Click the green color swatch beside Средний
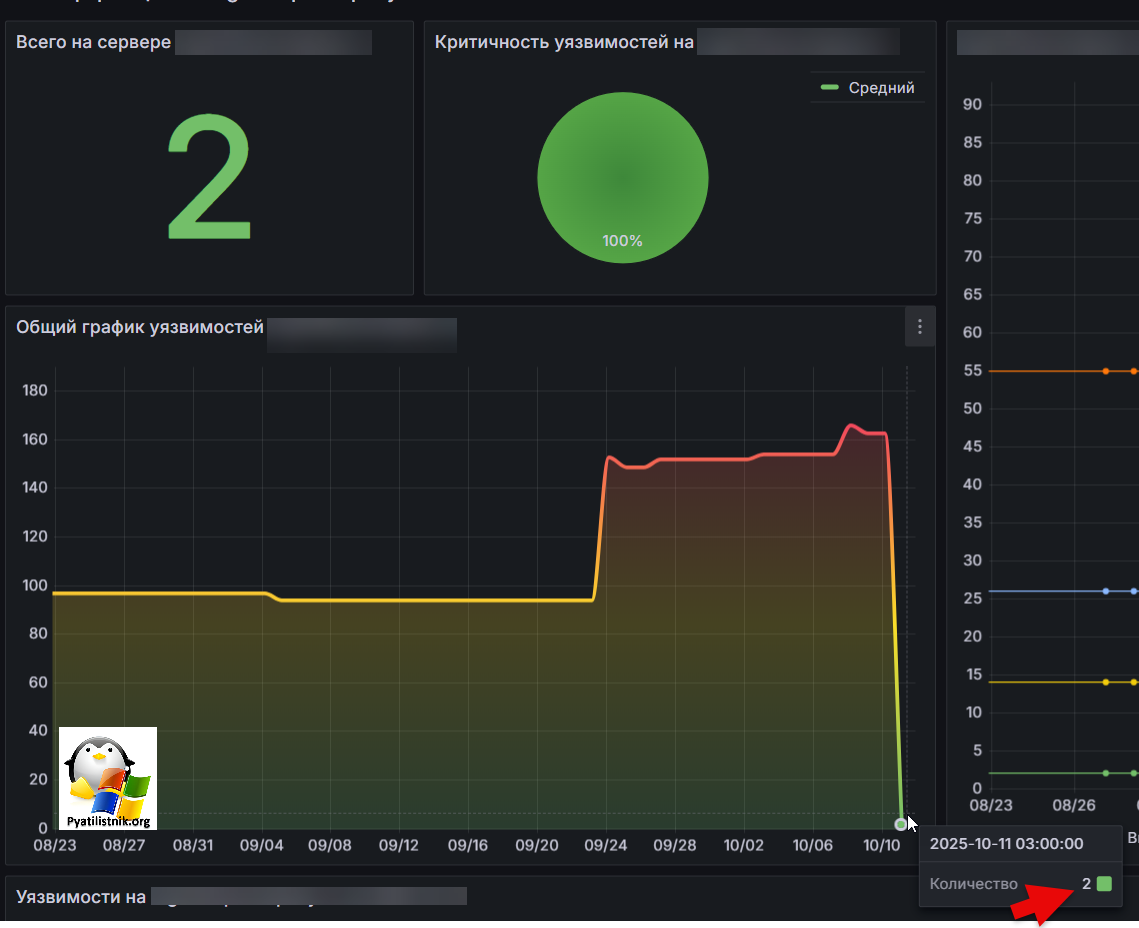Viewport: 1139px width, 928px height. (829, 88)
